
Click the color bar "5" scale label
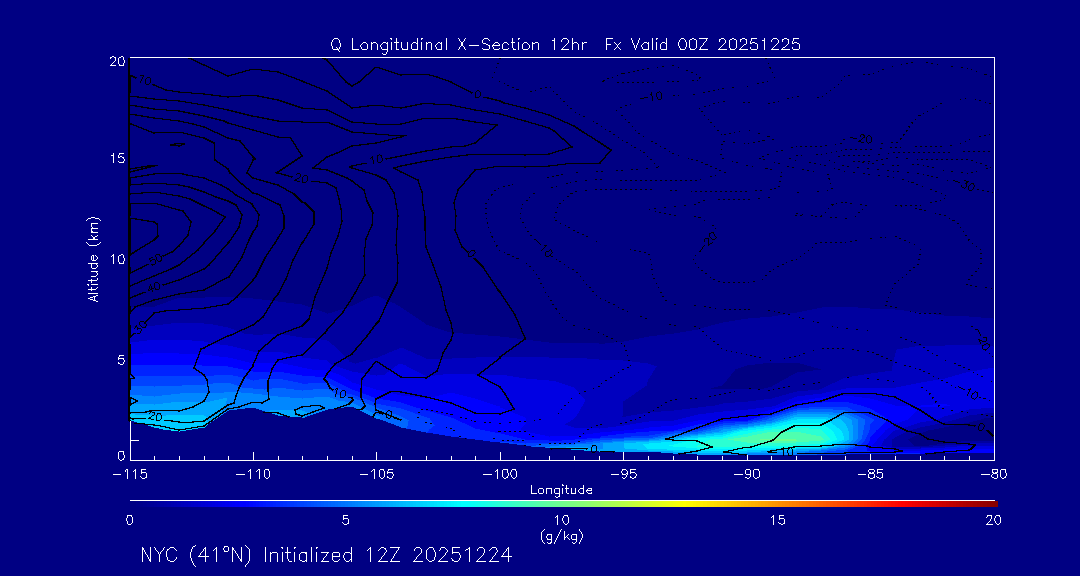click(x=346, y=521)
